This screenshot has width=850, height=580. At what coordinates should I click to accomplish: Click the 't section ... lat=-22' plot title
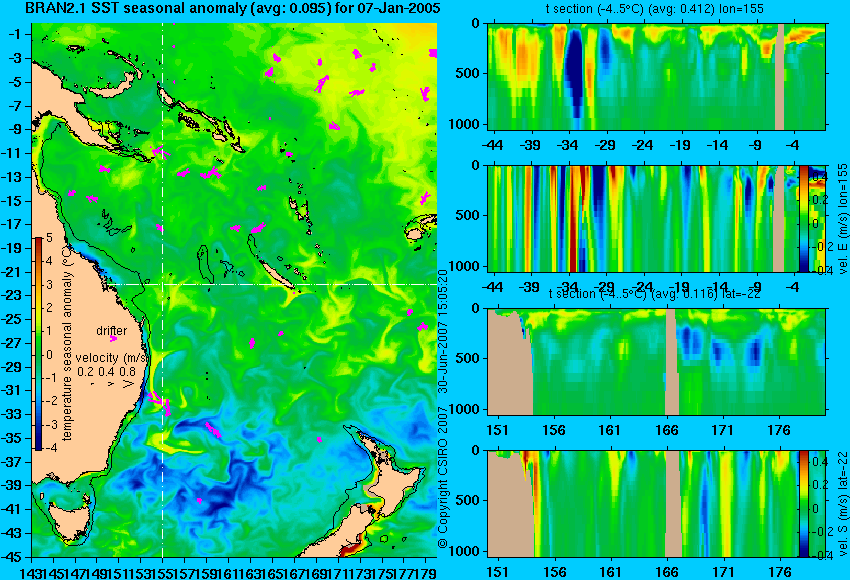[x=654, y=294]
